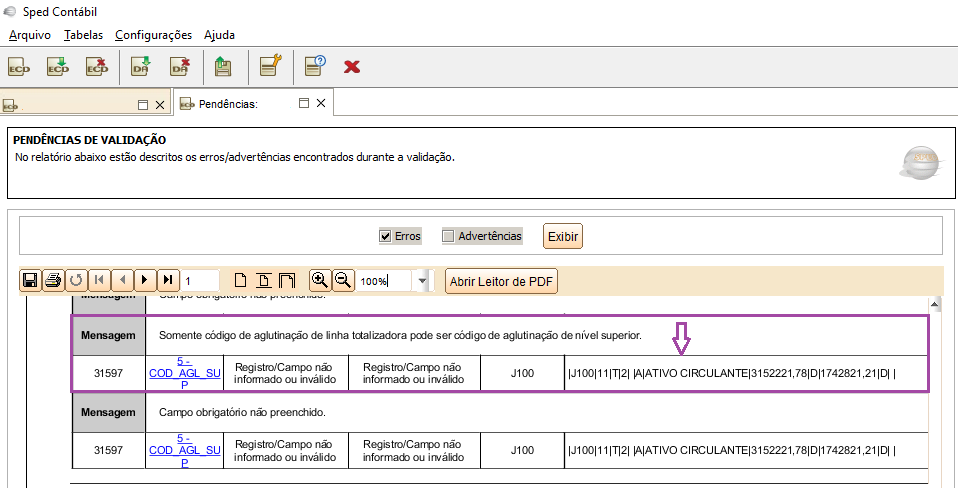Click the page number input field

(200, 281)
